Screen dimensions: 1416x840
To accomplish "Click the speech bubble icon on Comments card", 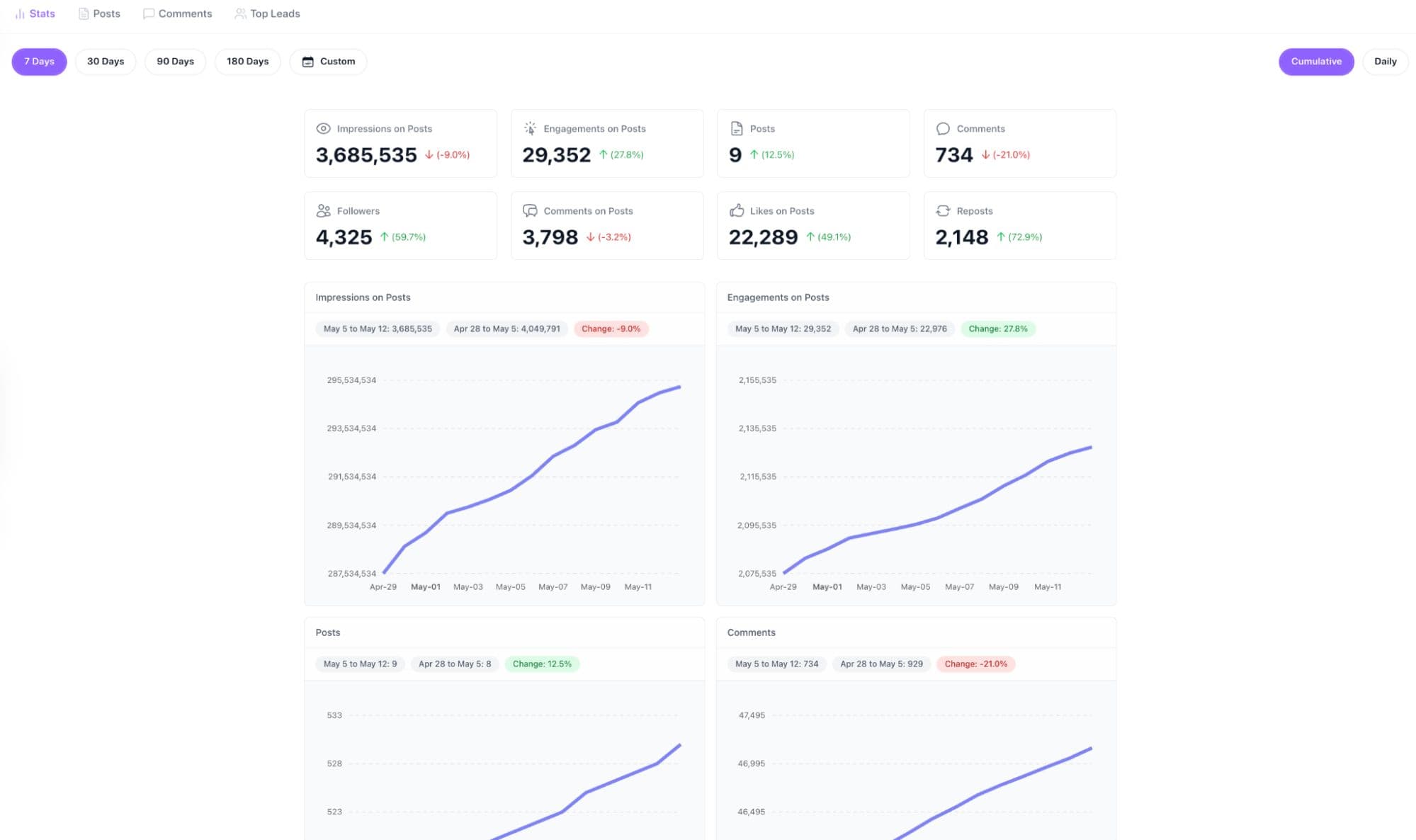I will click(943, 129).
